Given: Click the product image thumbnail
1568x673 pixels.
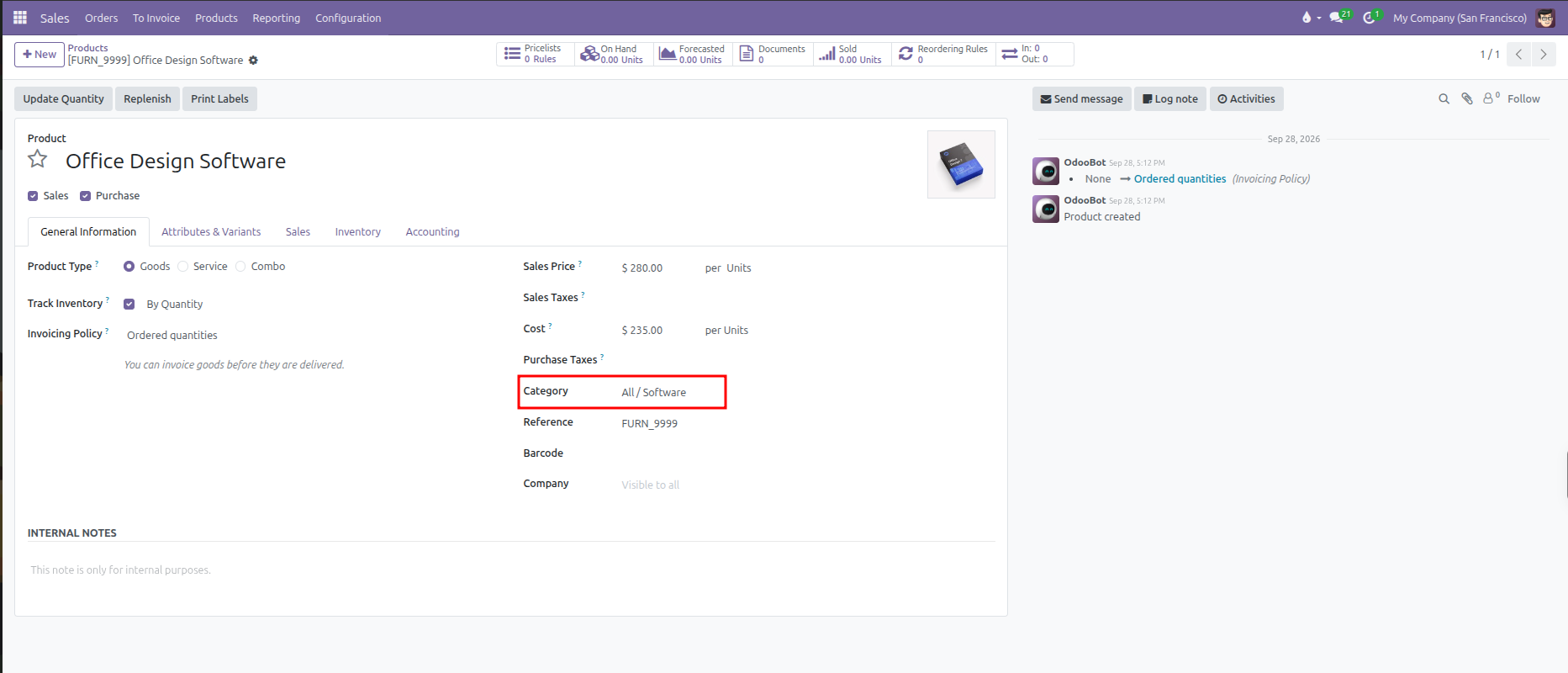Looking at the screenshot, I should tap(961, 164).
